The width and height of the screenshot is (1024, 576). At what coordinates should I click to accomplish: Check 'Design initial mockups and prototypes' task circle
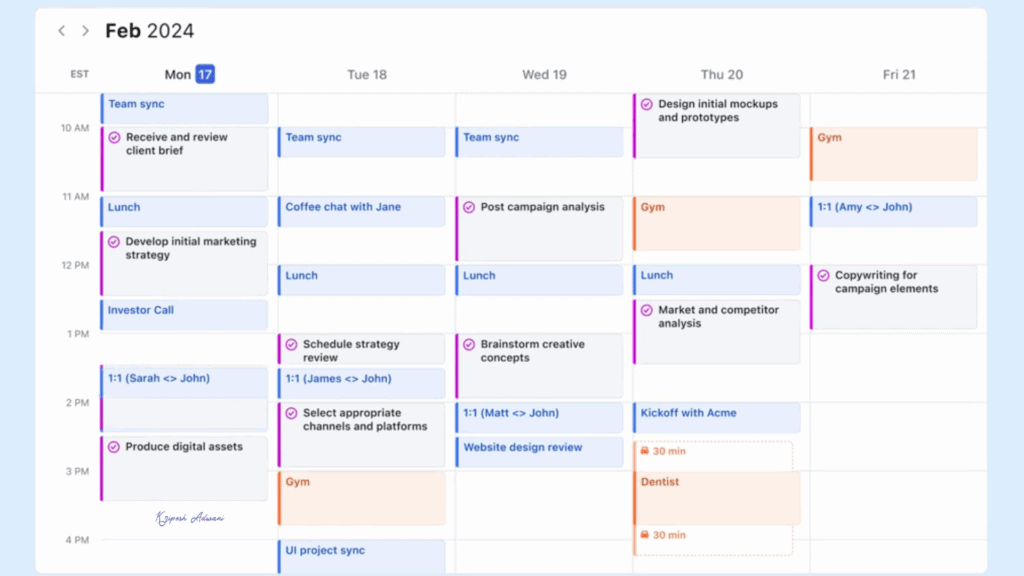pyautogui.click(x=646, y=104)
